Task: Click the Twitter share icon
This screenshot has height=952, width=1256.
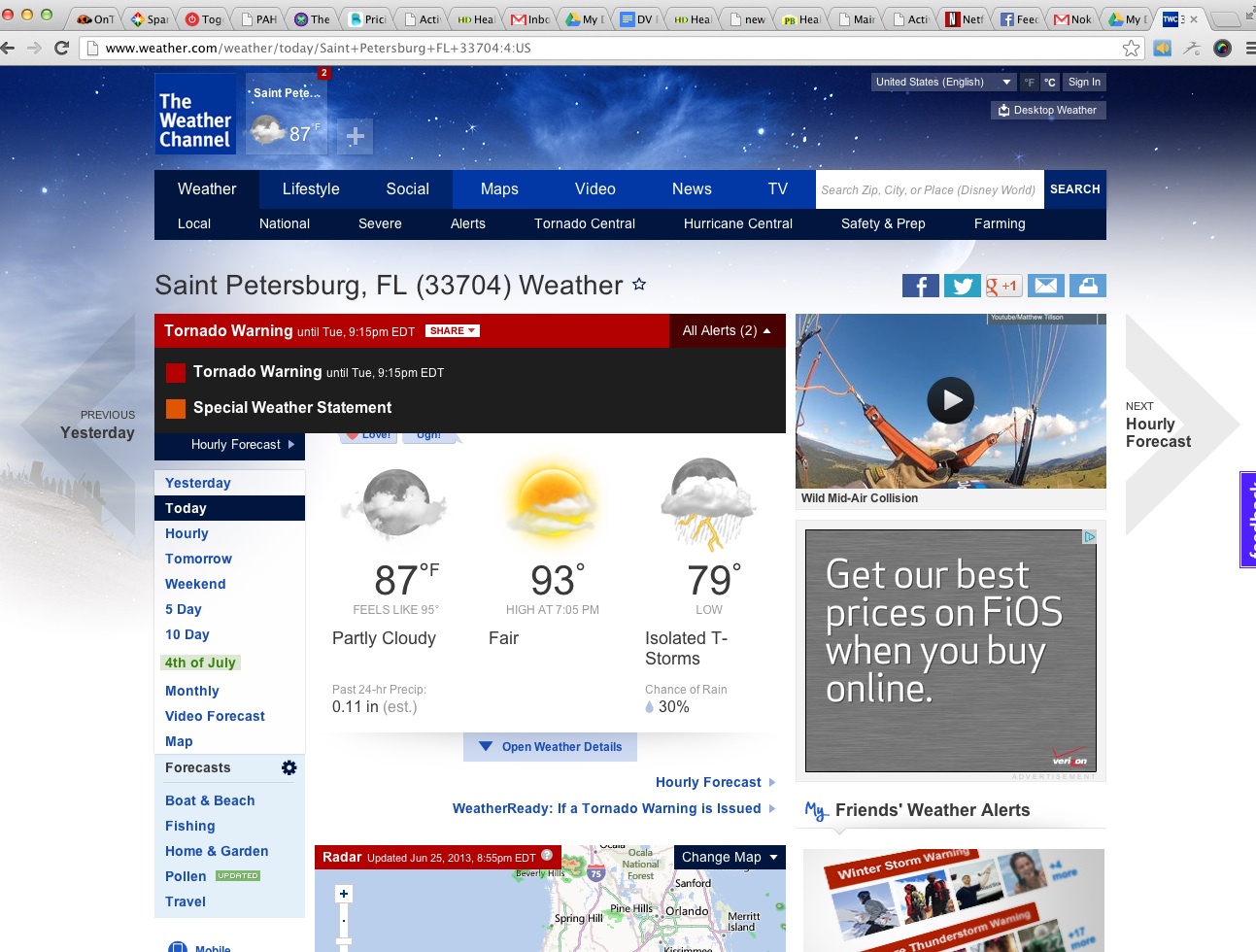Action: pyautogui.click(x=962, y=286)
